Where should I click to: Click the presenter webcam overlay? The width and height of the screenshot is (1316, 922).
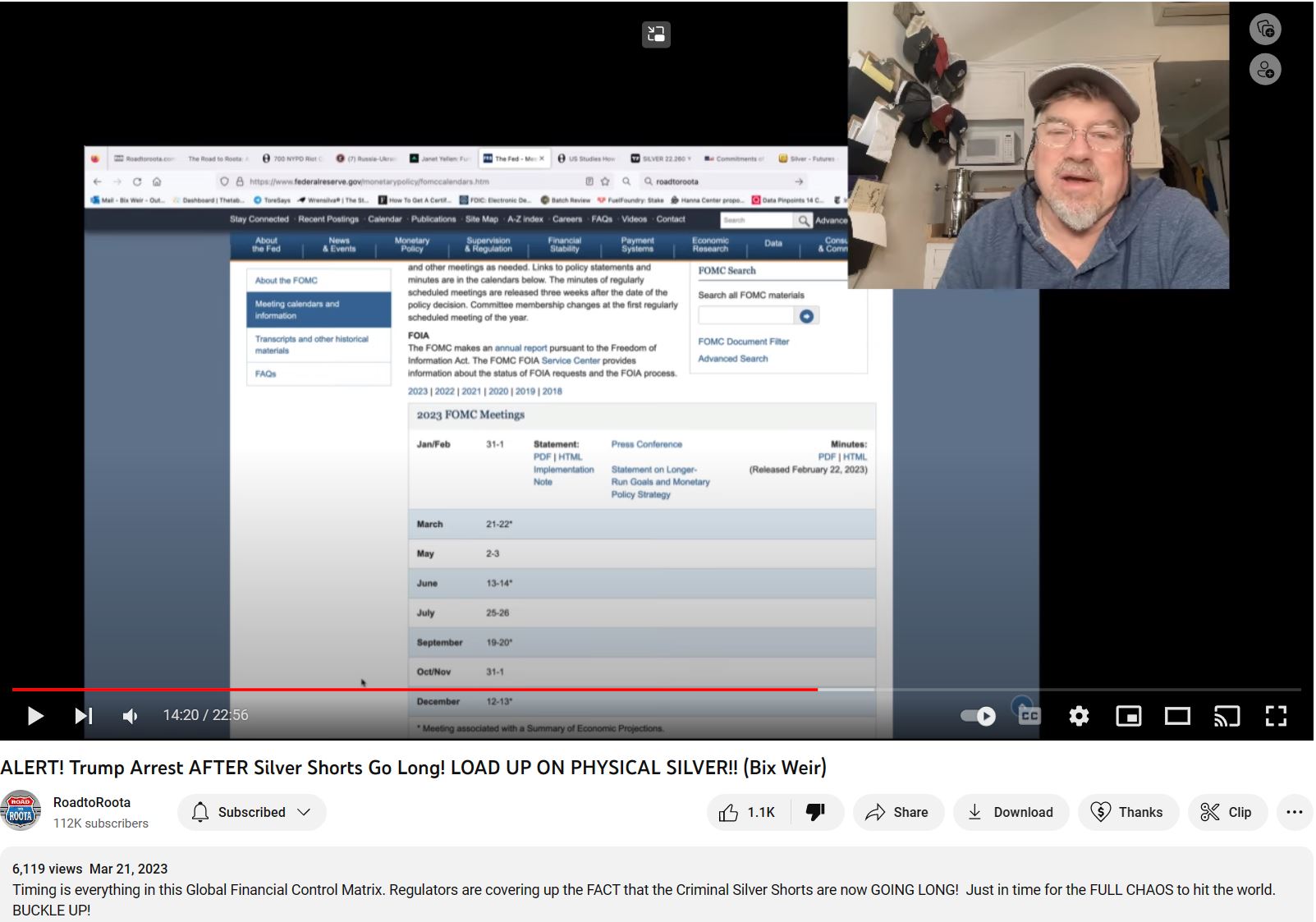click(x=1039, y=145)
